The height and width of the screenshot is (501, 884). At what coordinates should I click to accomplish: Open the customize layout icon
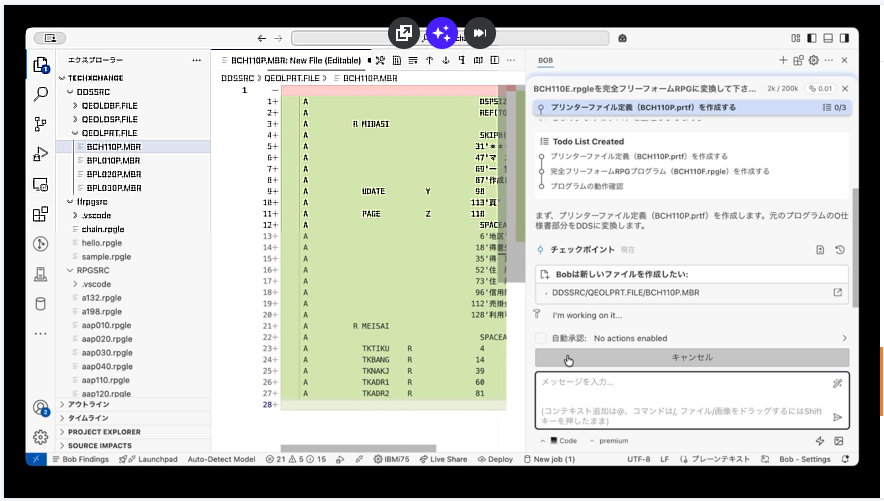(795, 38)
